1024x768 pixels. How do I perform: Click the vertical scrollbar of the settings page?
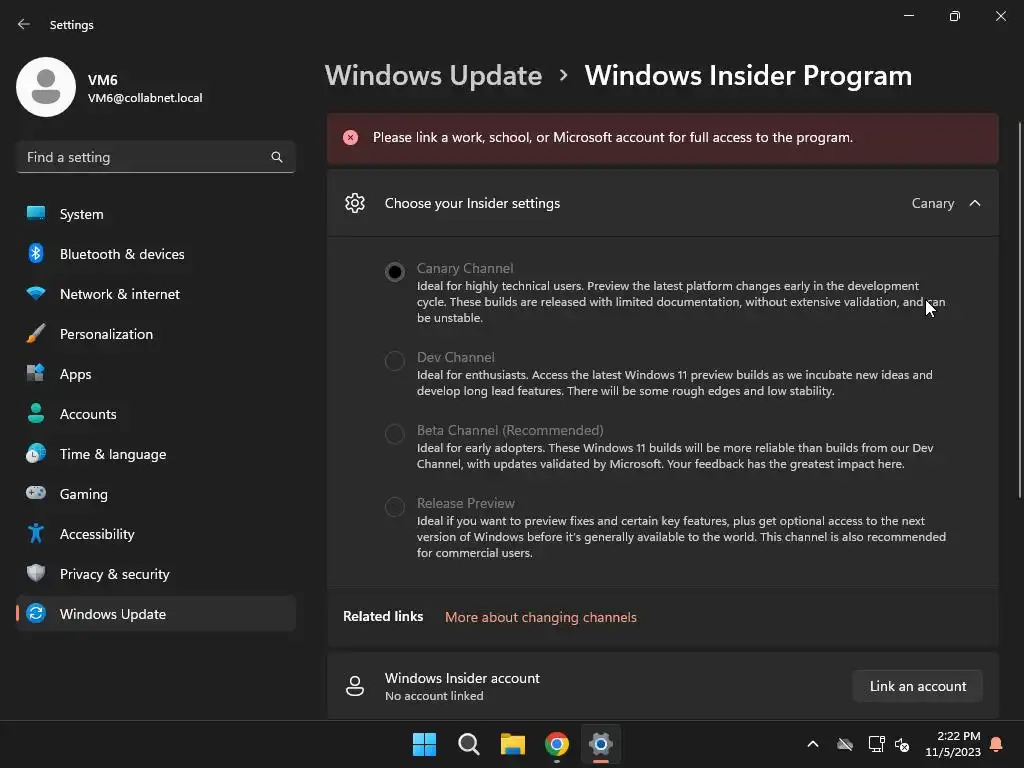pyautogui.click(x=1020, y=310)
